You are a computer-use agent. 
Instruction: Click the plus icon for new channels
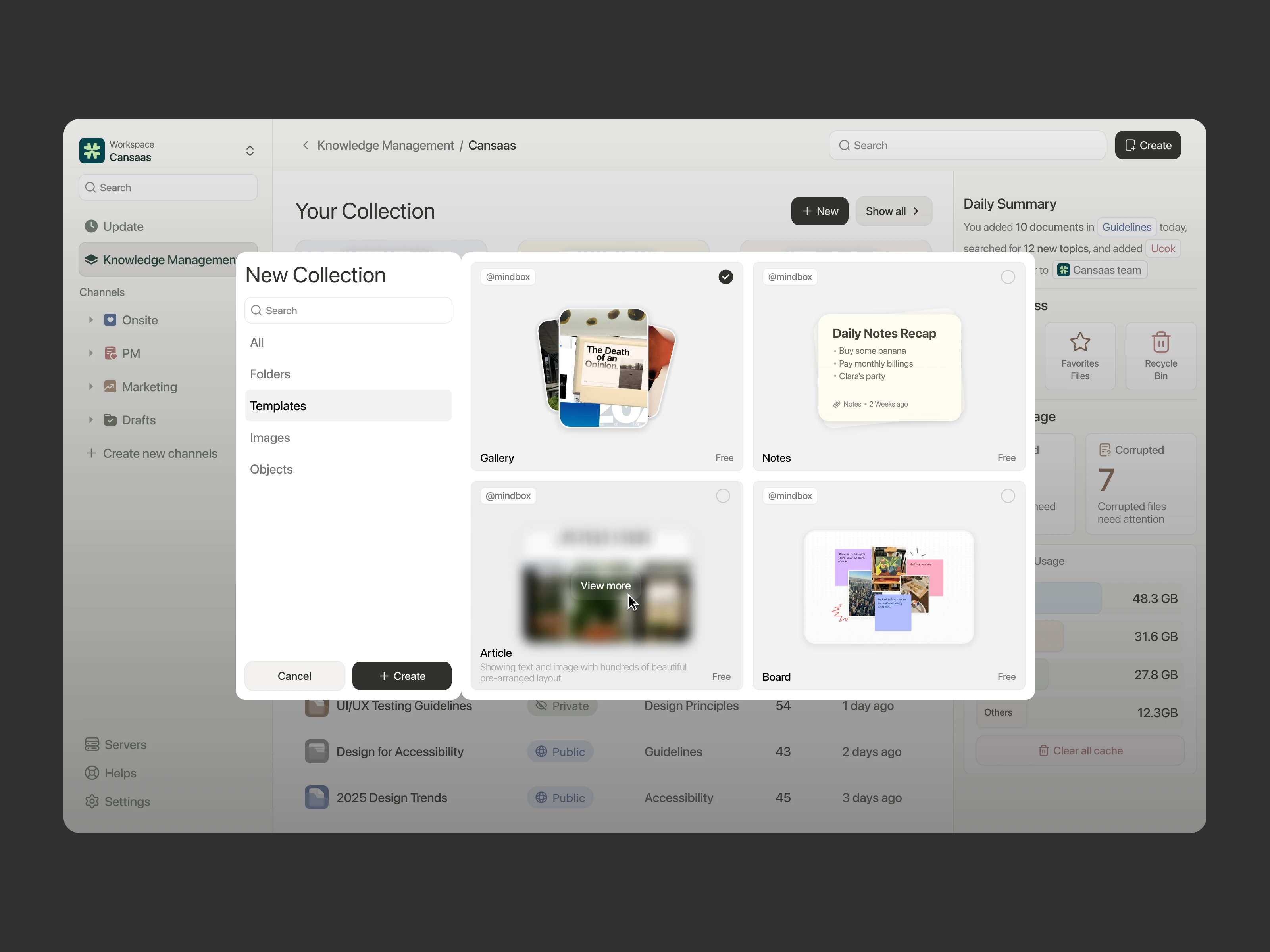point(91,453)
